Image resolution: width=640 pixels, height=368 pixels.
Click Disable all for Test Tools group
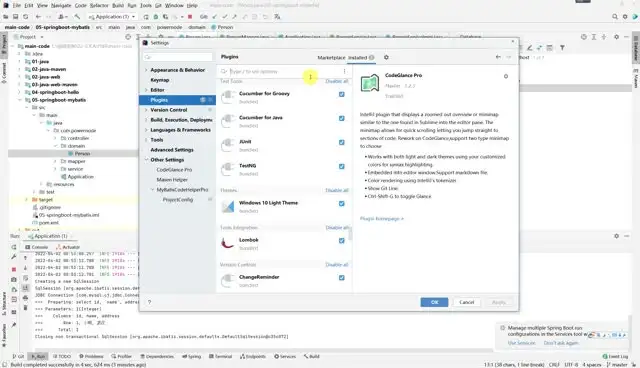[337, 81]
